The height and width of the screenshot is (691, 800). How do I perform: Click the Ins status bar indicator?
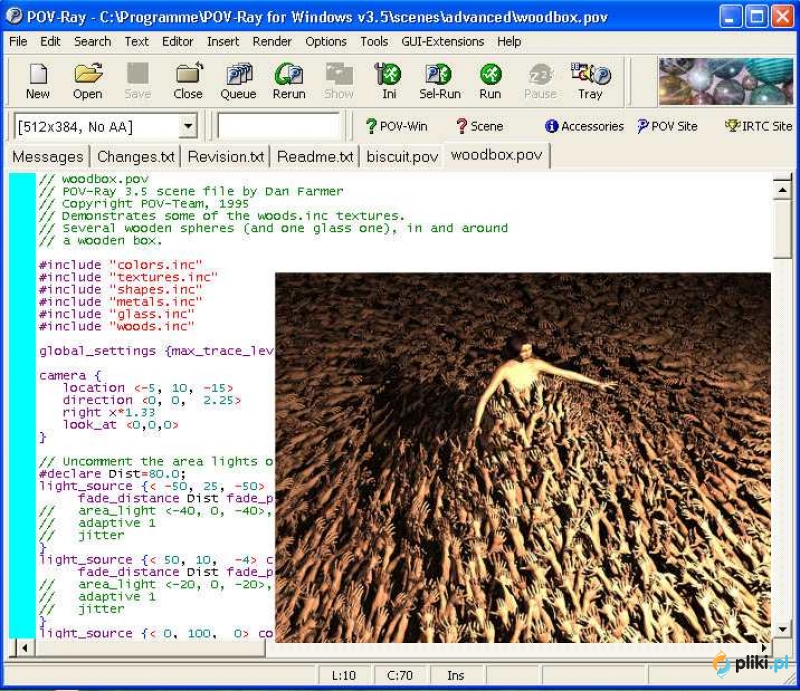tap(456, 675)
